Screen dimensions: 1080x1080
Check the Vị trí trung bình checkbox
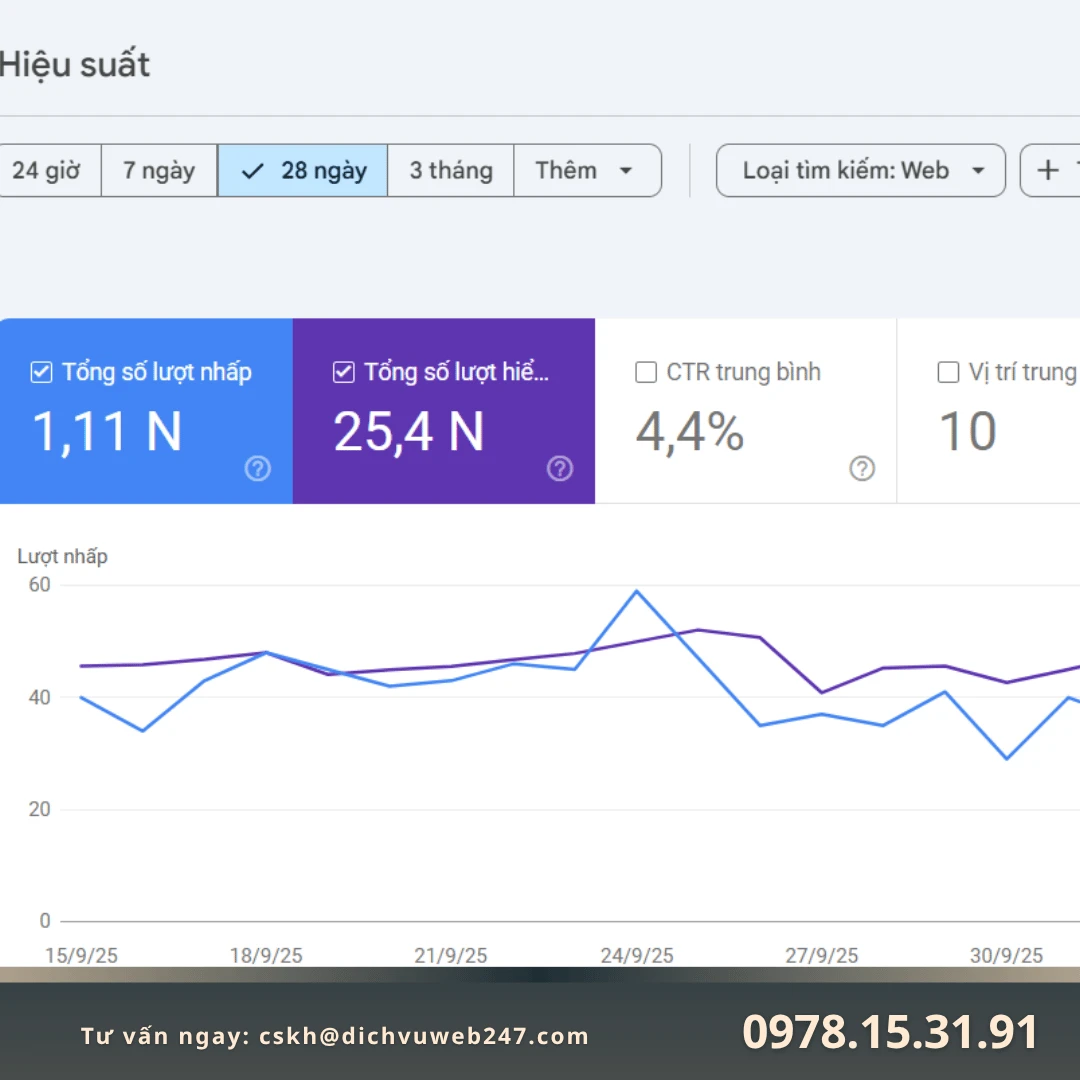[x=948, y=373]
